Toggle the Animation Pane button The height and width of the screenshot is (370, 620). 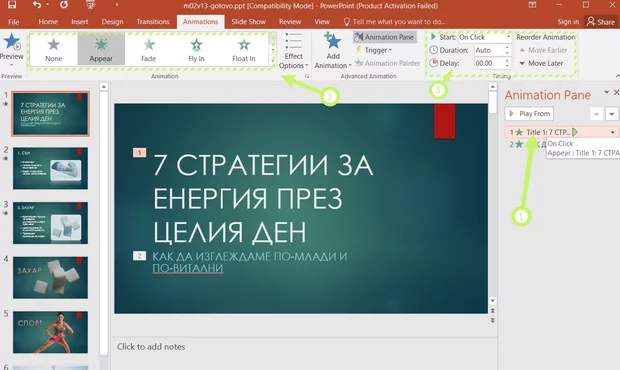click(x=384, y=37)
